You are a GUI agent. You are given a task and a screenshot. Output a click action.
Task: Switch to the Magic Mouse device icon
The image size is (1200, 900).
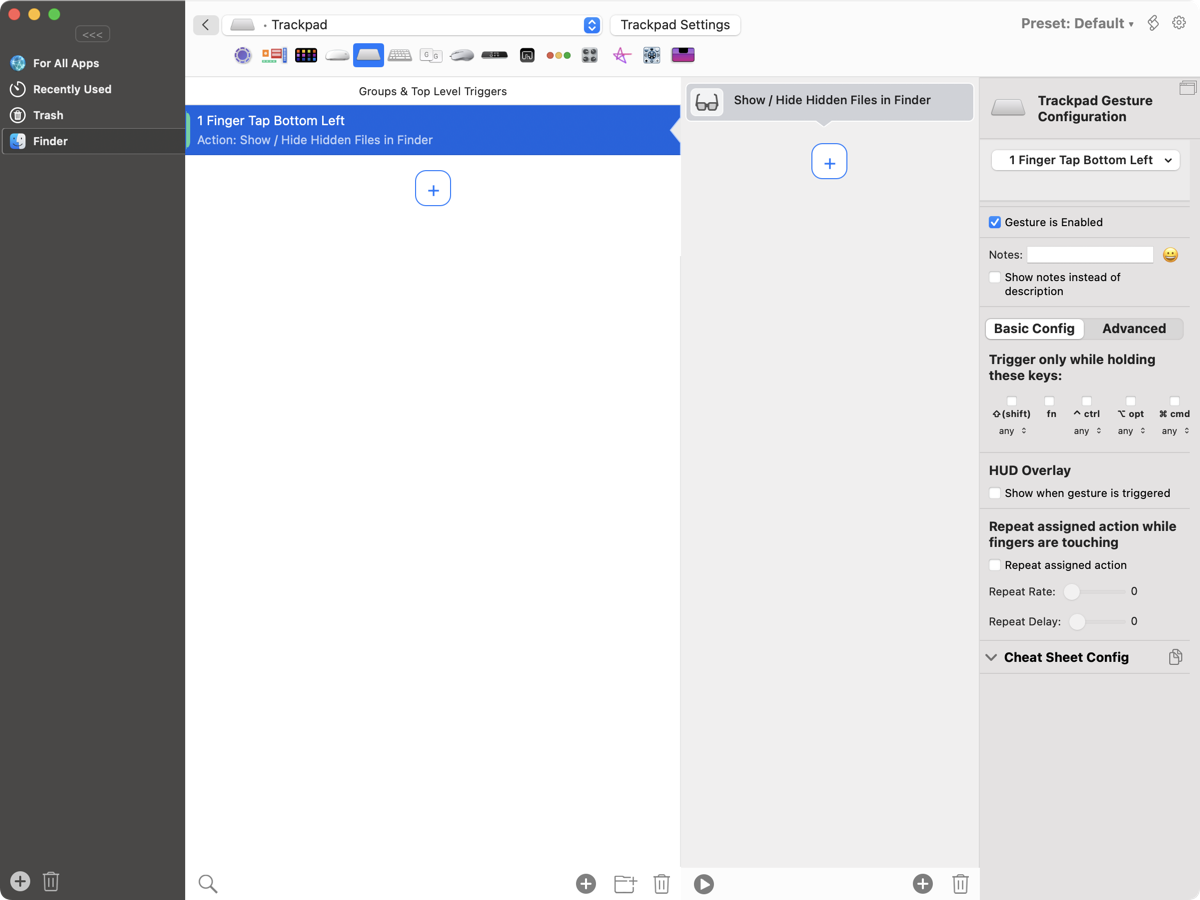(x=336, y=55)
